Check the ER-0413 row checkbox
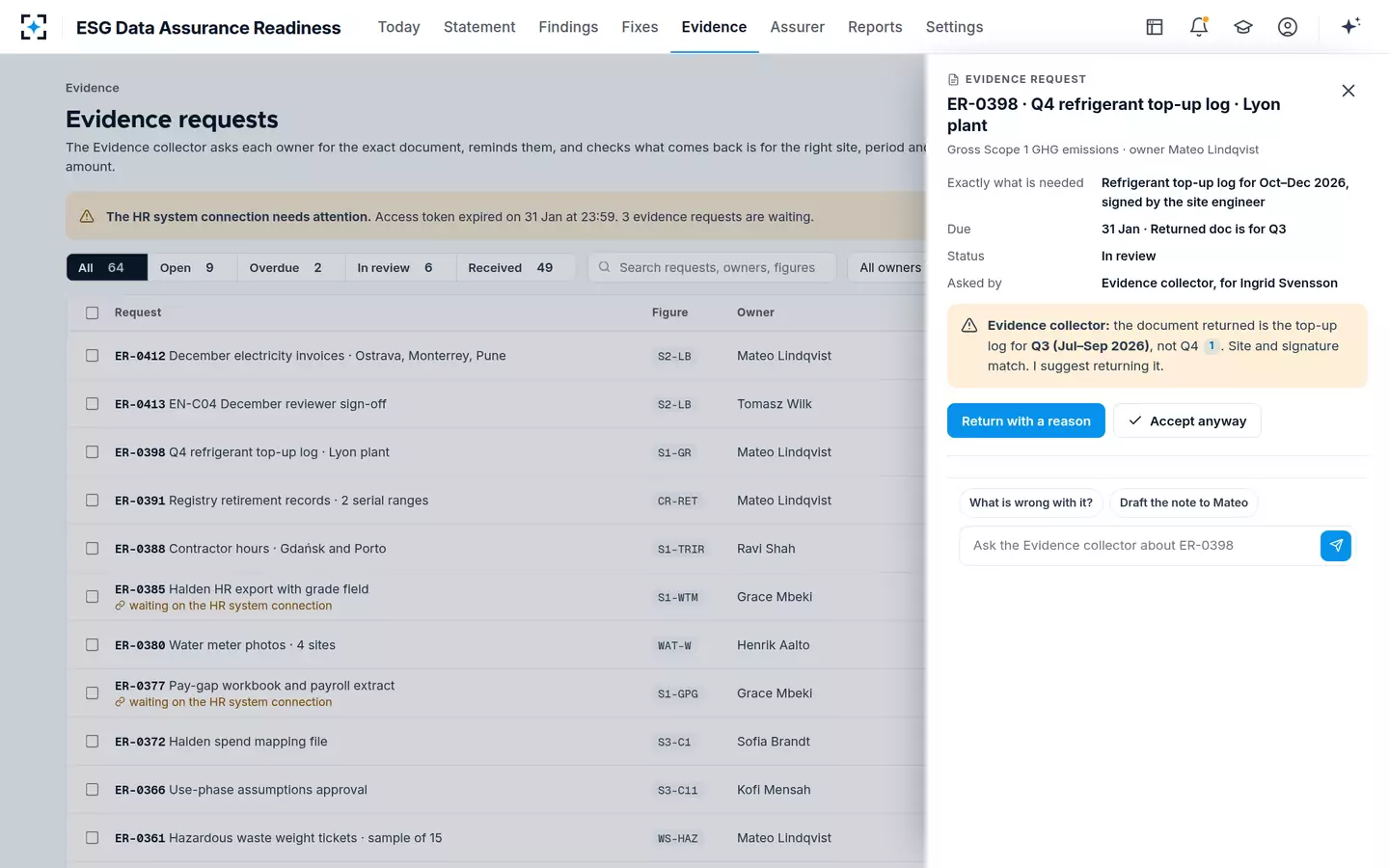 93,404
